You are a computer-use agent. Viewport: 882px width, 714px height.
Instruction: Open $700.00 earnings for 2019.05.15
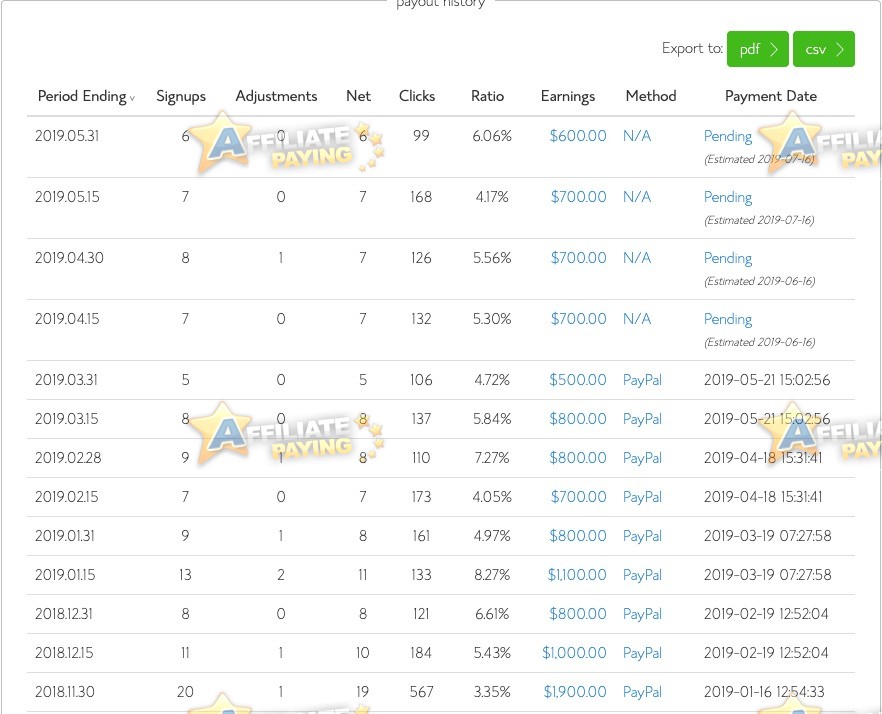coord(578,196)
